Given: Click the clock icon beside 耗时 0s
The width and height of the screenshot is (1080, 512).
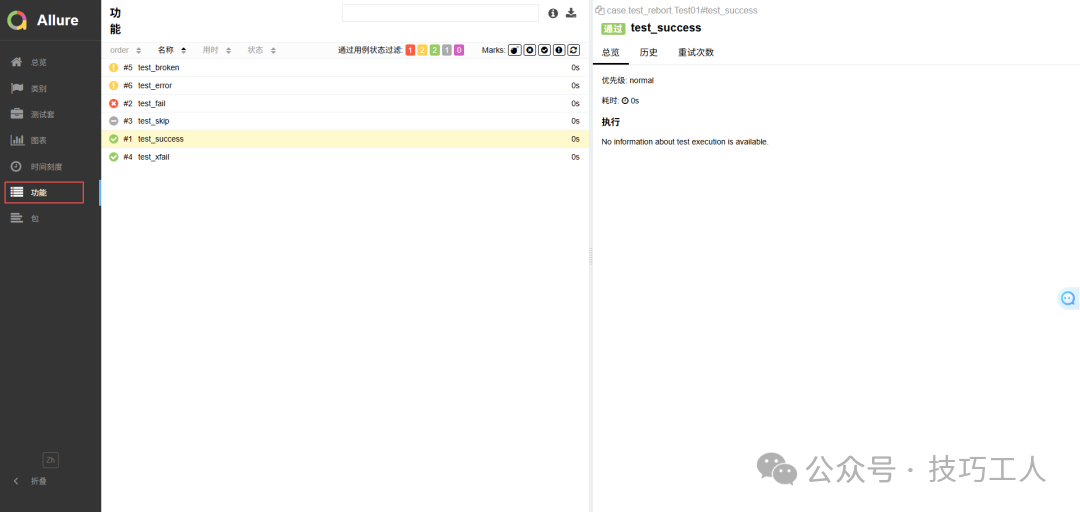Looking at the screenshot, I should pyautogui.click(x=625, y=101).
